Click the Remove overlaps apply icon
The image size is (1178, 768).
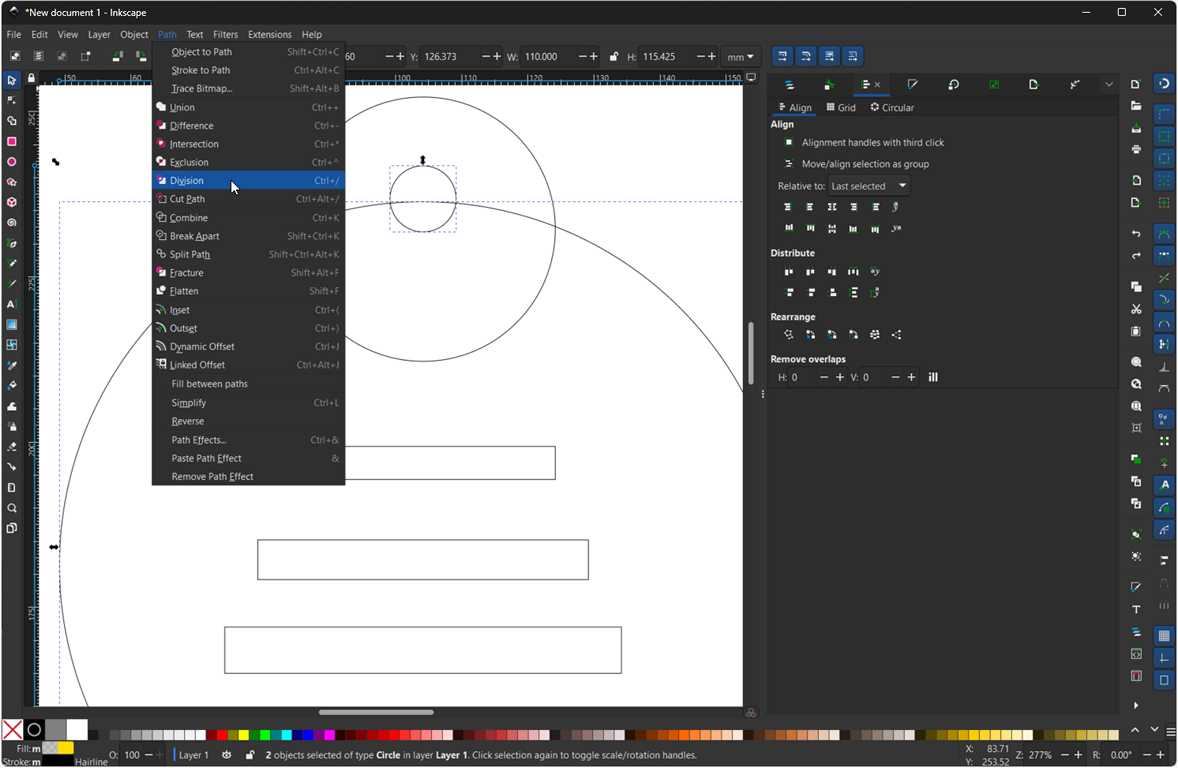pos(933,377)
